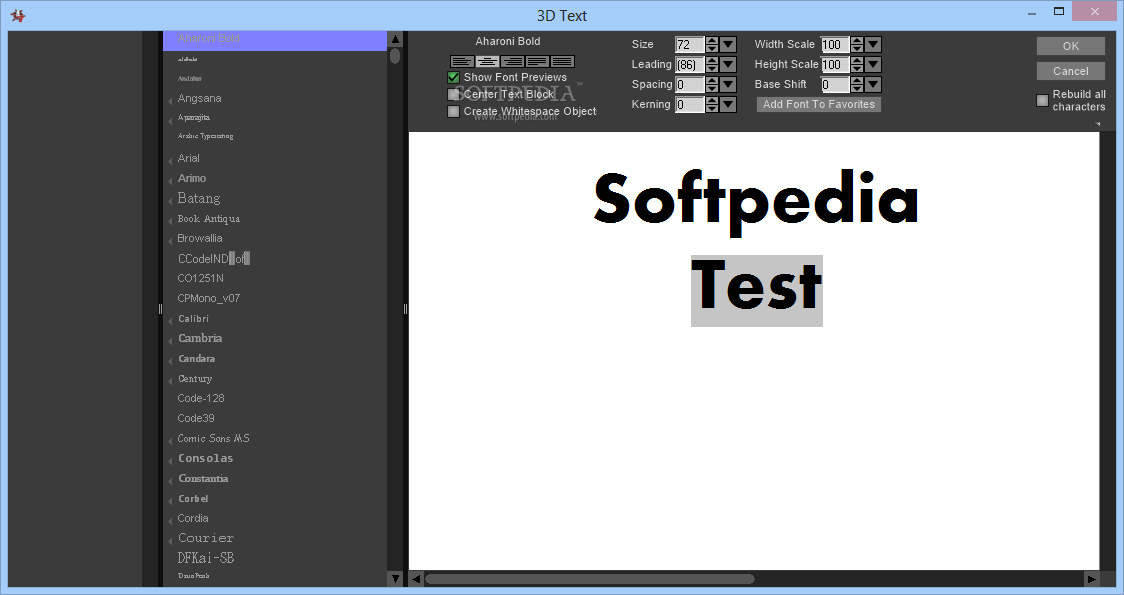
Task: Increase Leading with the up stepper arrow
Action: click(712, 61)
